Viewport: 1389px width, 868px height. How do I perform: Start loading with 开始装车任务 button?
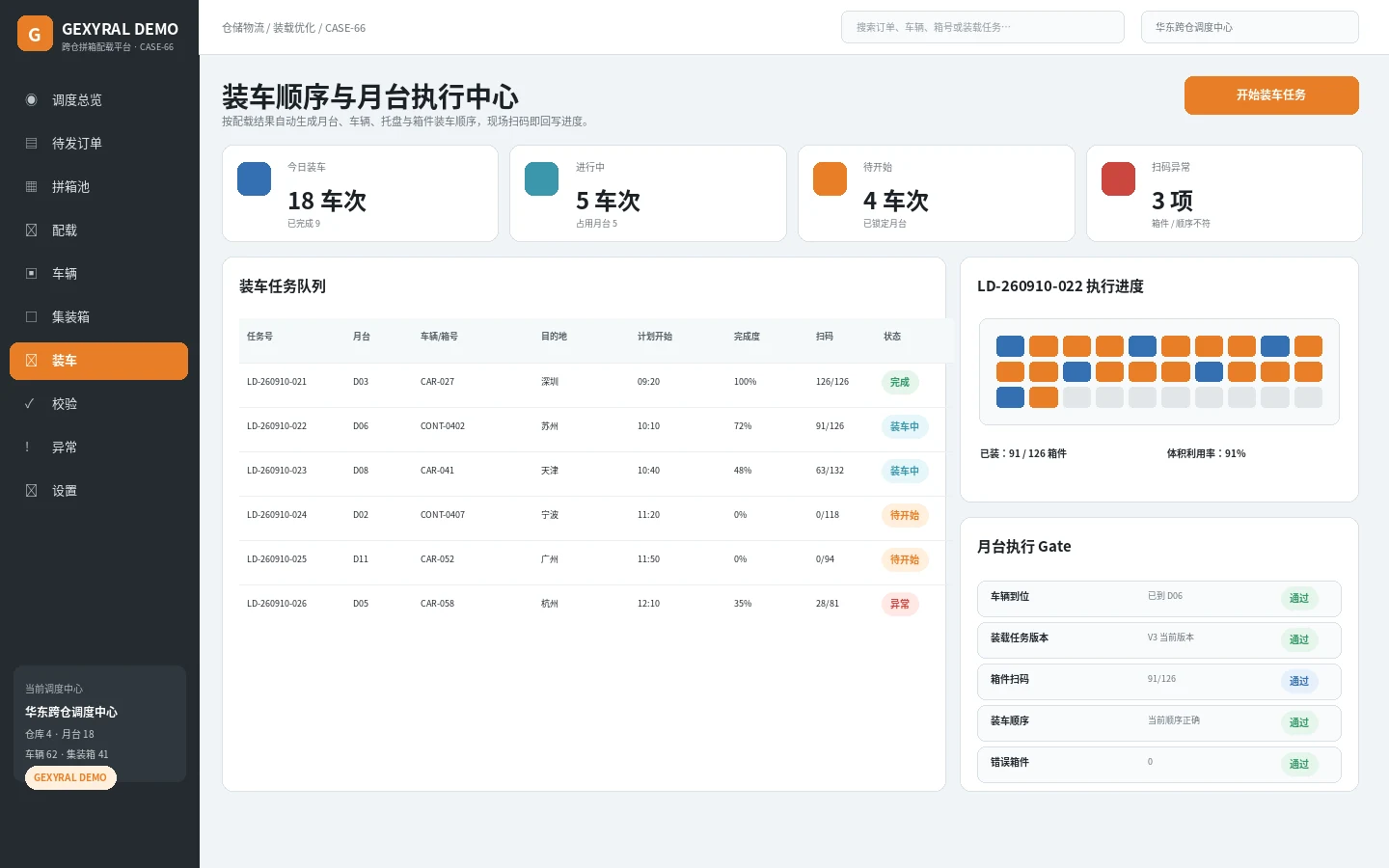pos(1271,95)
